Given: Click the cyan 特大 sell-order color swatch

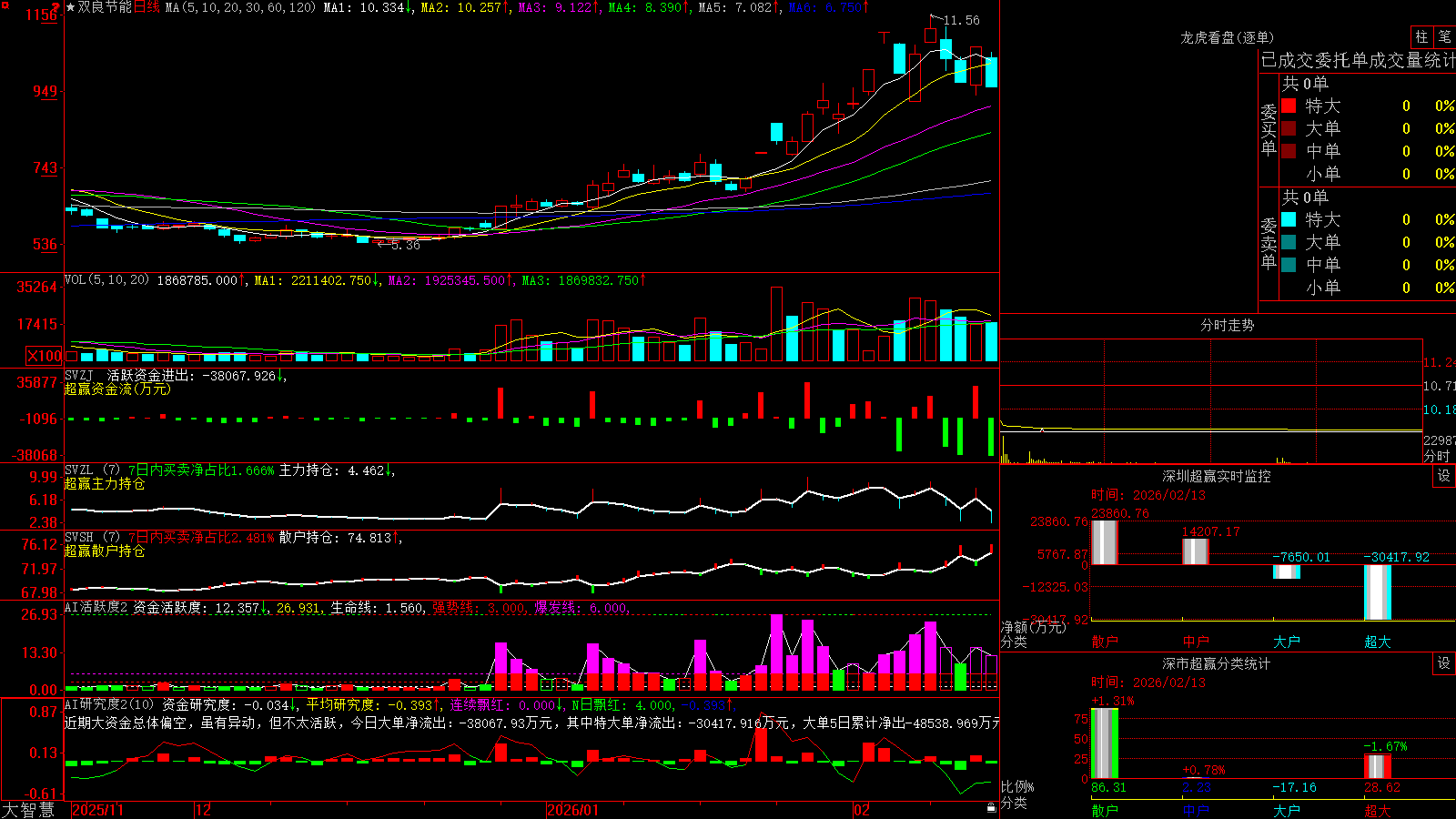Looking at the screenshot, I should (1289, 219).
